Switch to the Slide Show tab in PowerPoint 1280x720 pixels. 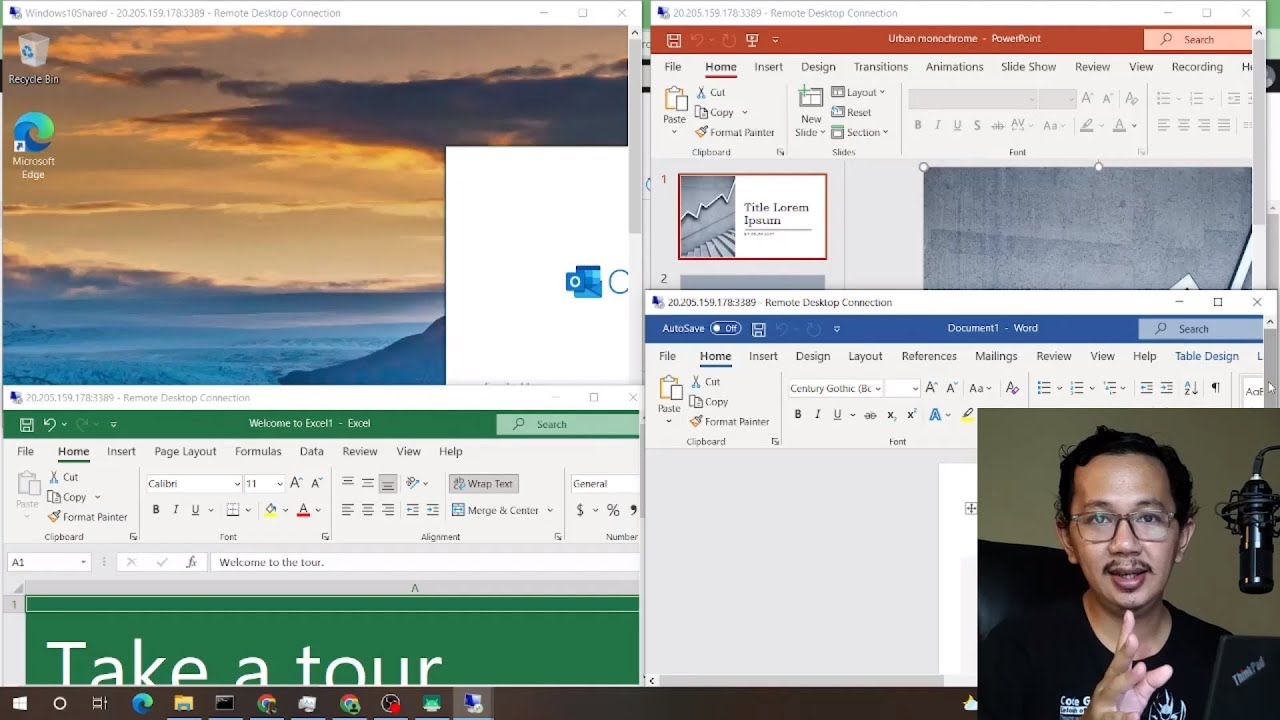pyautogui.click(x=1028, y=67)
